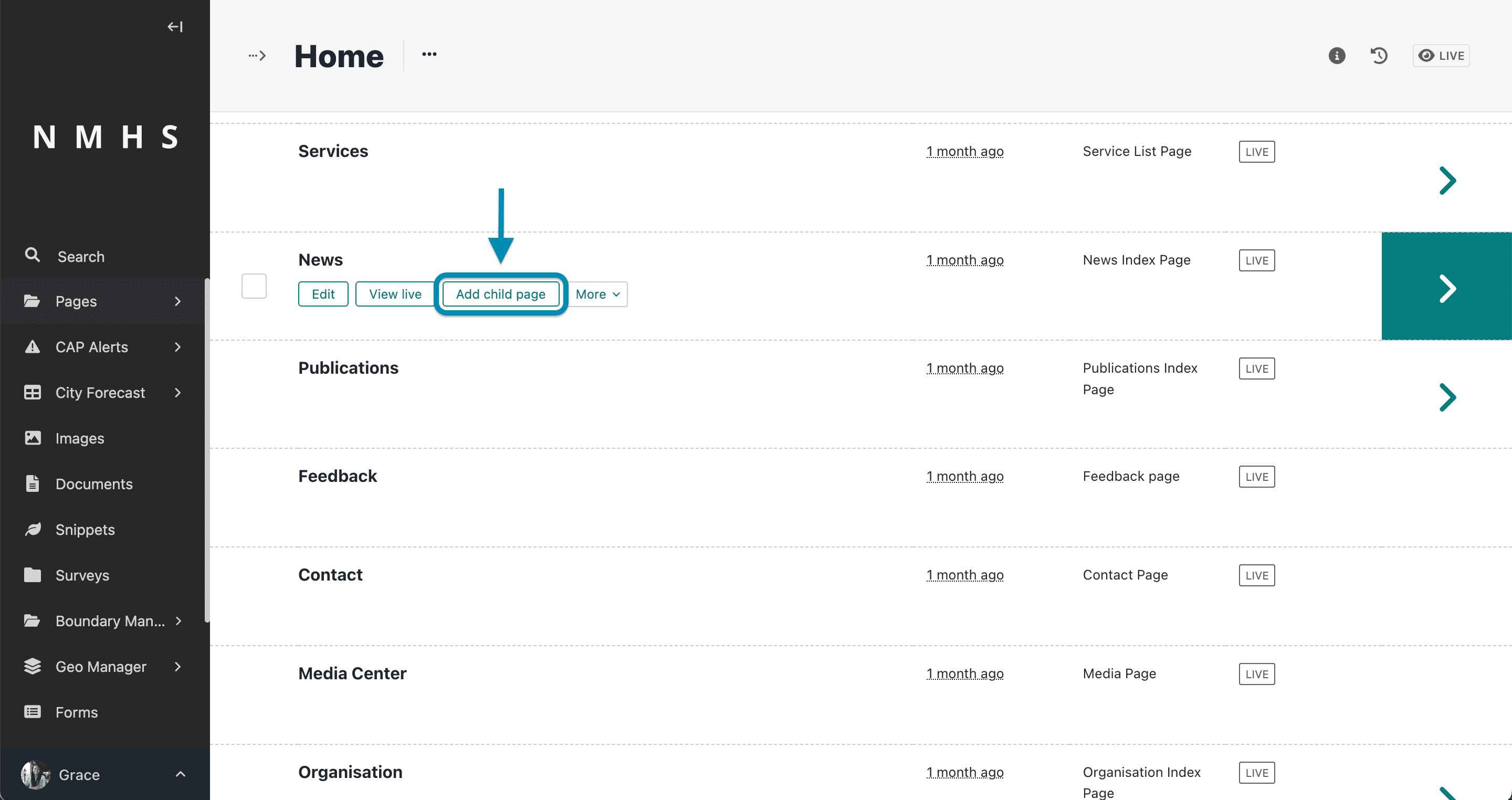This screenshot has width=1512, height=800.
Task: Open the Images menu item
Action: 104,438
